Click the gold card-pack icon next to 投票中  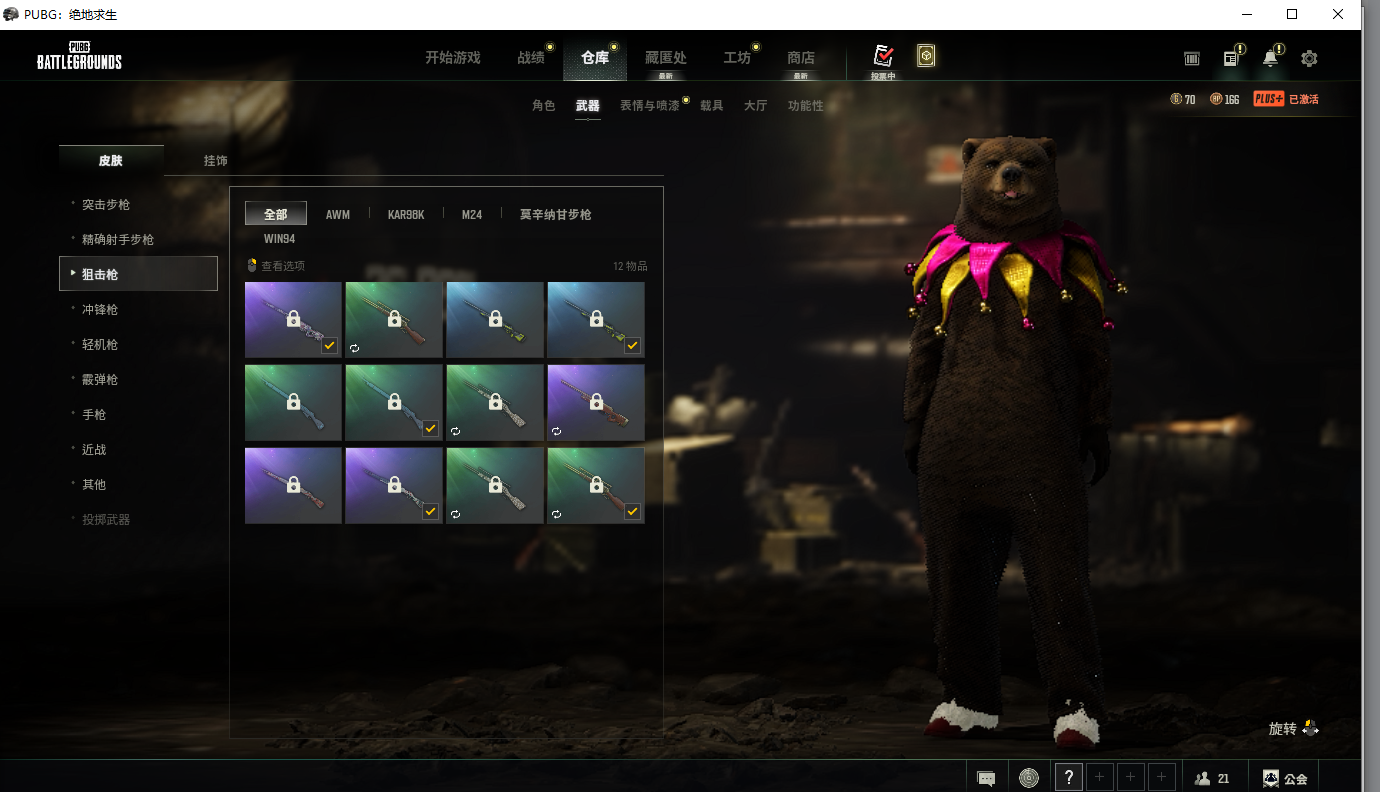pos(927,56)
